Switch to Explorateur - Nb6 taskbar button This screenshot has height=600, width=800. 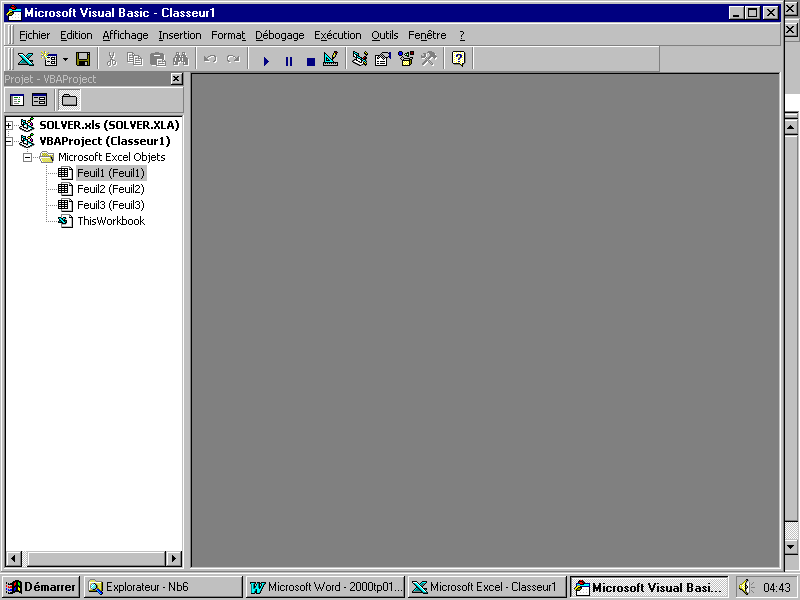coord(163,587)
